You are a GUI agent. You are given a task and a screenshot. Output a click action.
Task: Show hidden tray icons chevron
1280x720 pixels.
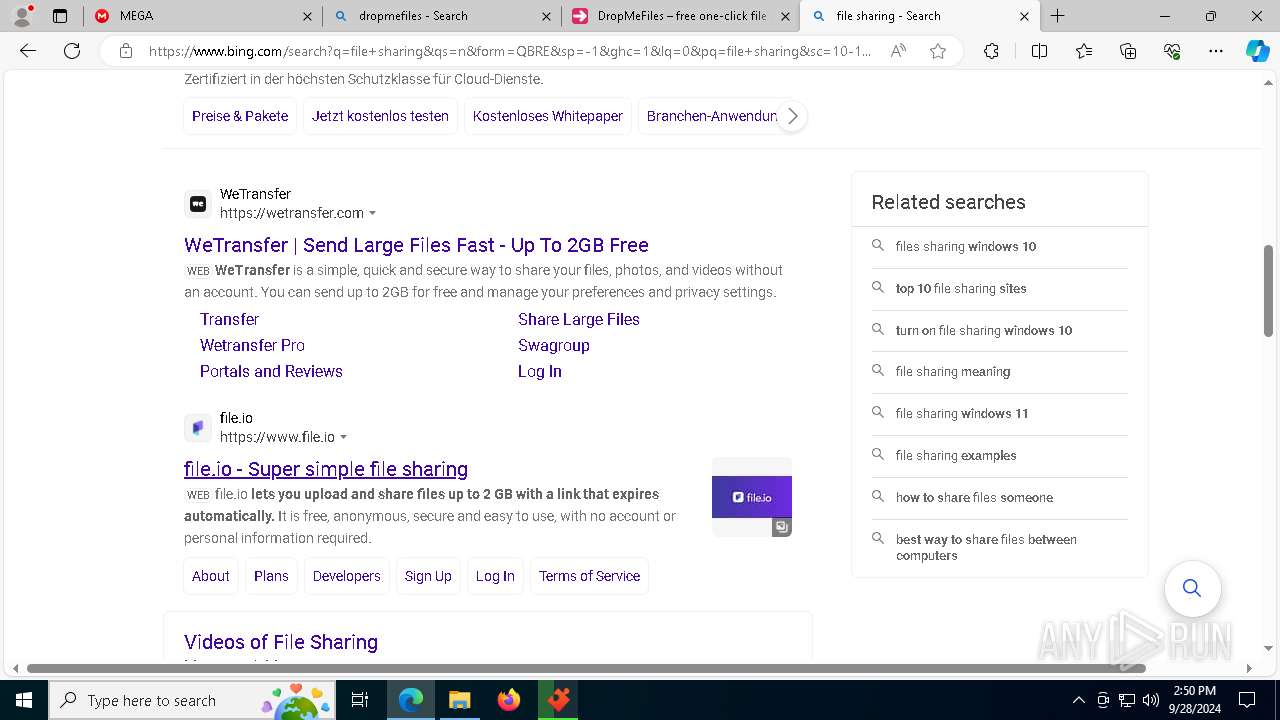tap(1078, 700)
